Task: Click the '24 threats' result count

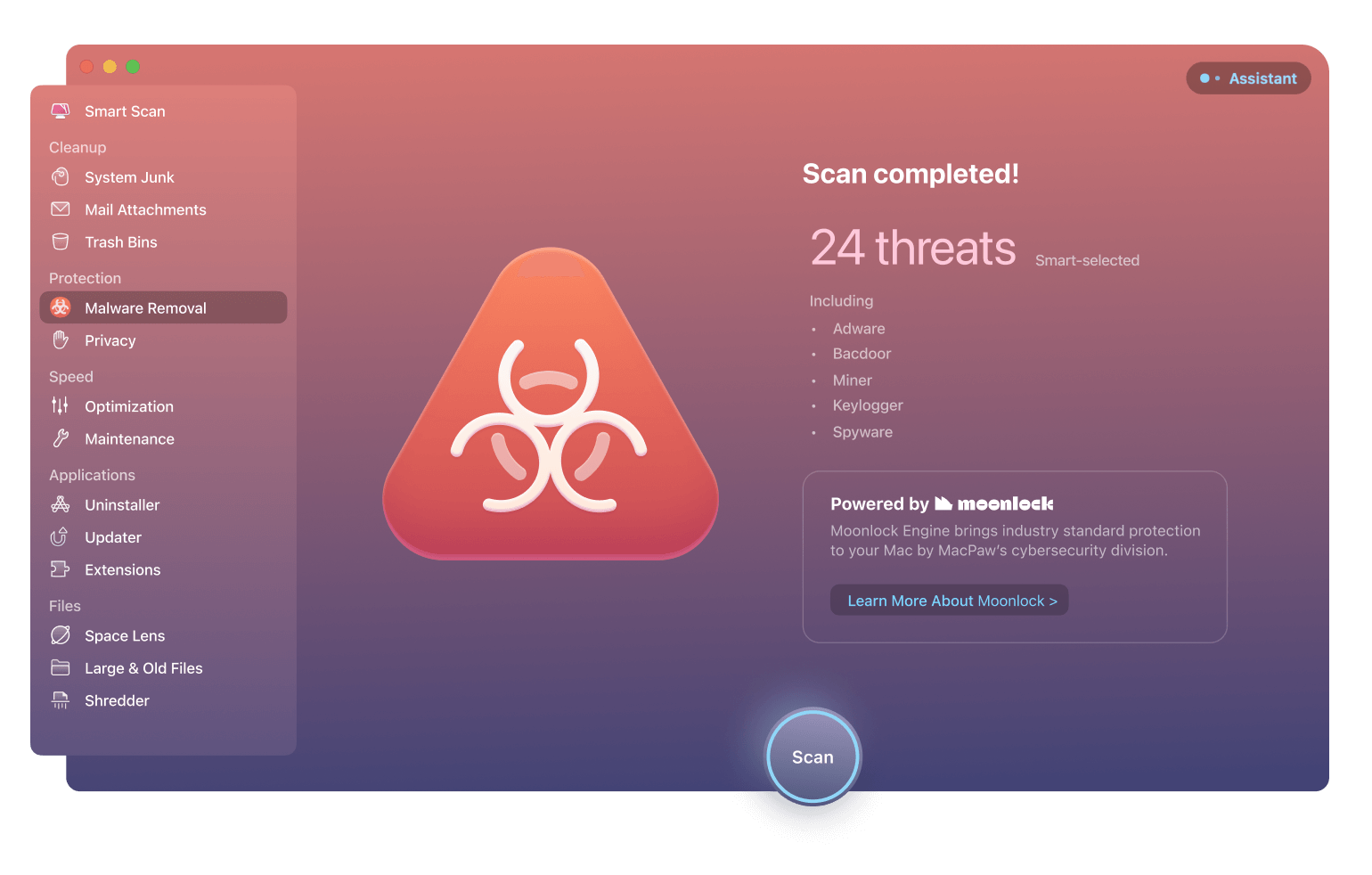Action: (x=913, y=247)
